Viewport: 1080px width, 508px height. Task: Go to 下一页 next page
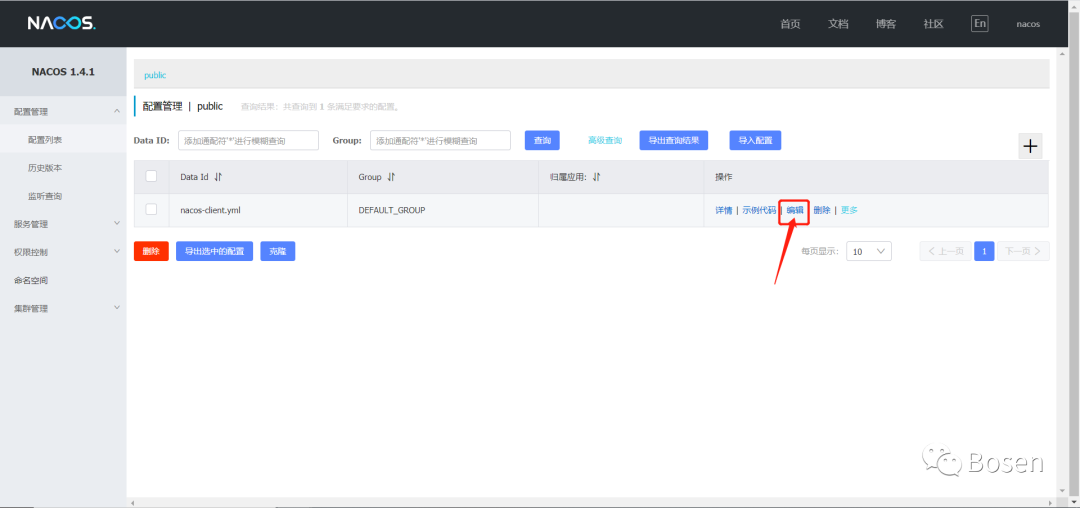point(1024,251)
